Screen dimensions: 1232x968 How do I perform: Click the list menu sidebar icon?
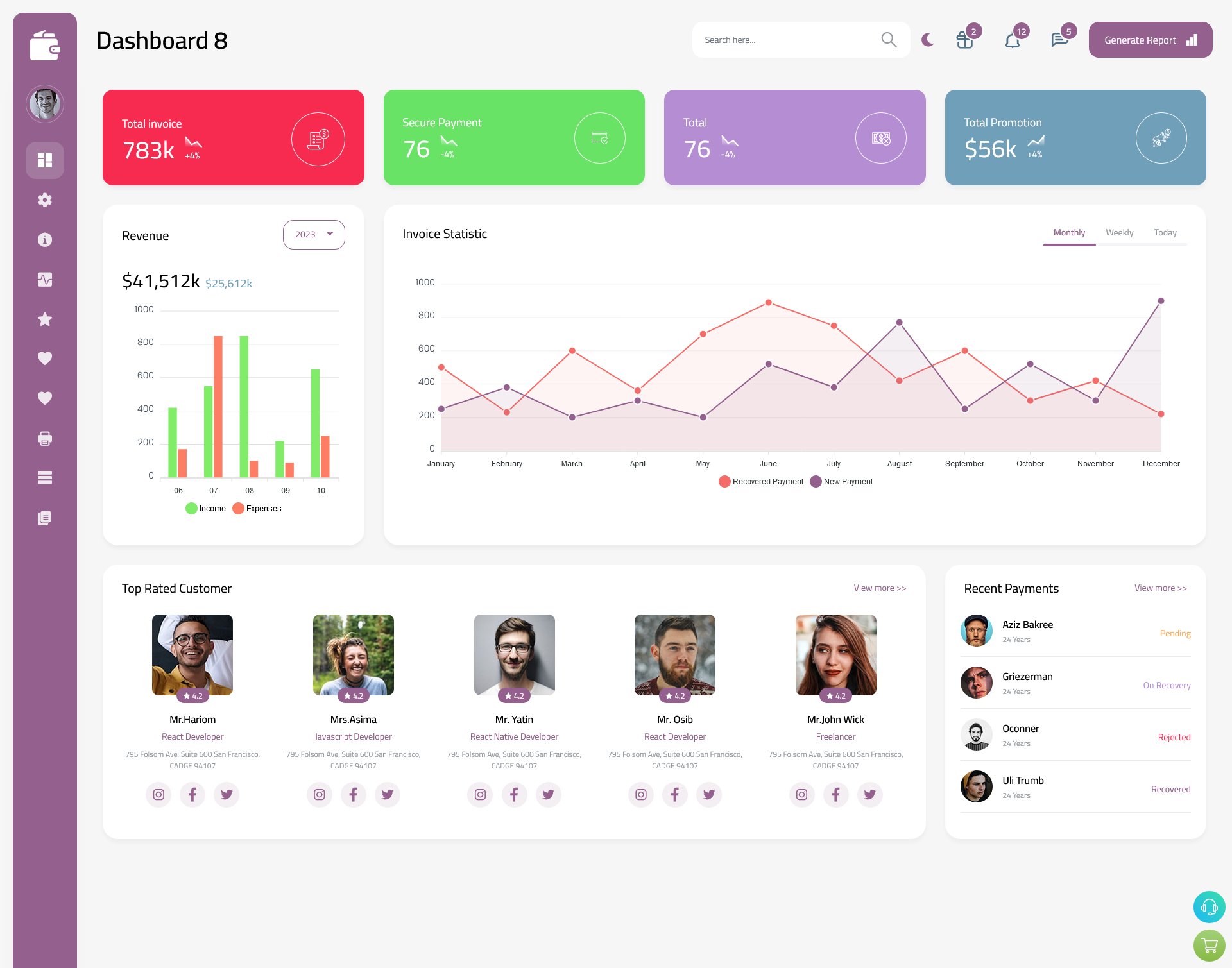coord(45,477)
